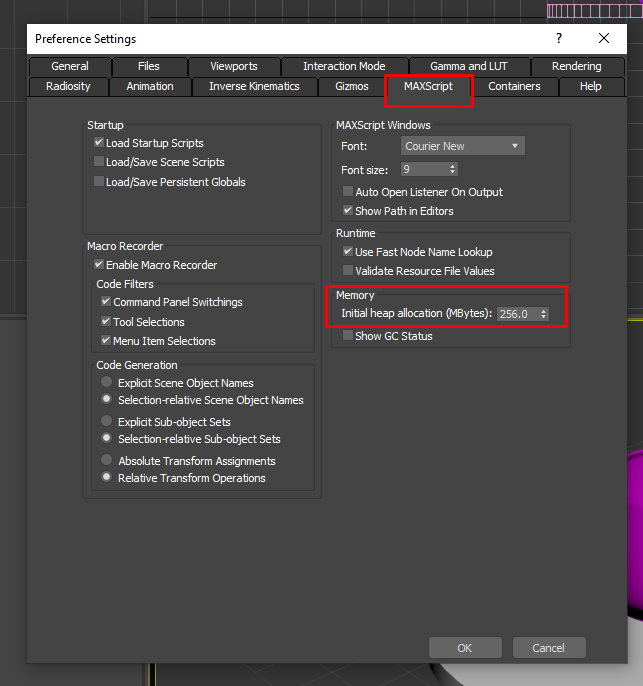
Task: Enable Load/Save Scene Scripts
Action: tap(99, 161)
